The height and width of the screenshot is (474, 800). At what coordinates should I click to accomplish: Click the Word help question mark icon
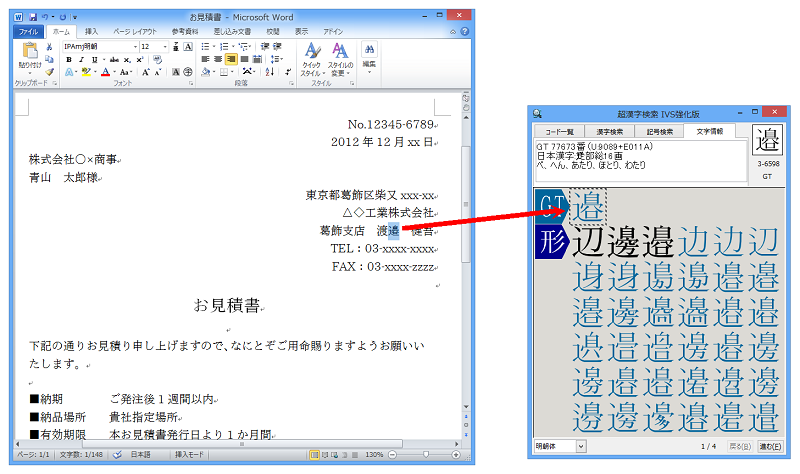click(466, 32)
